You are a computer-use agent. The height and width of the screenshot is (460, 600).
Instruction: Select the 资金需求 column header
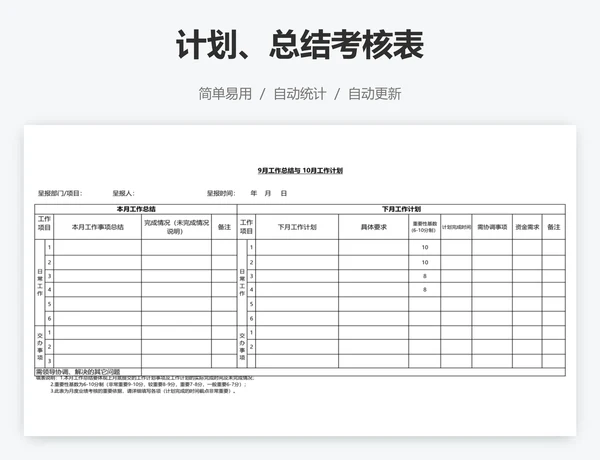[x=527, y=227]
